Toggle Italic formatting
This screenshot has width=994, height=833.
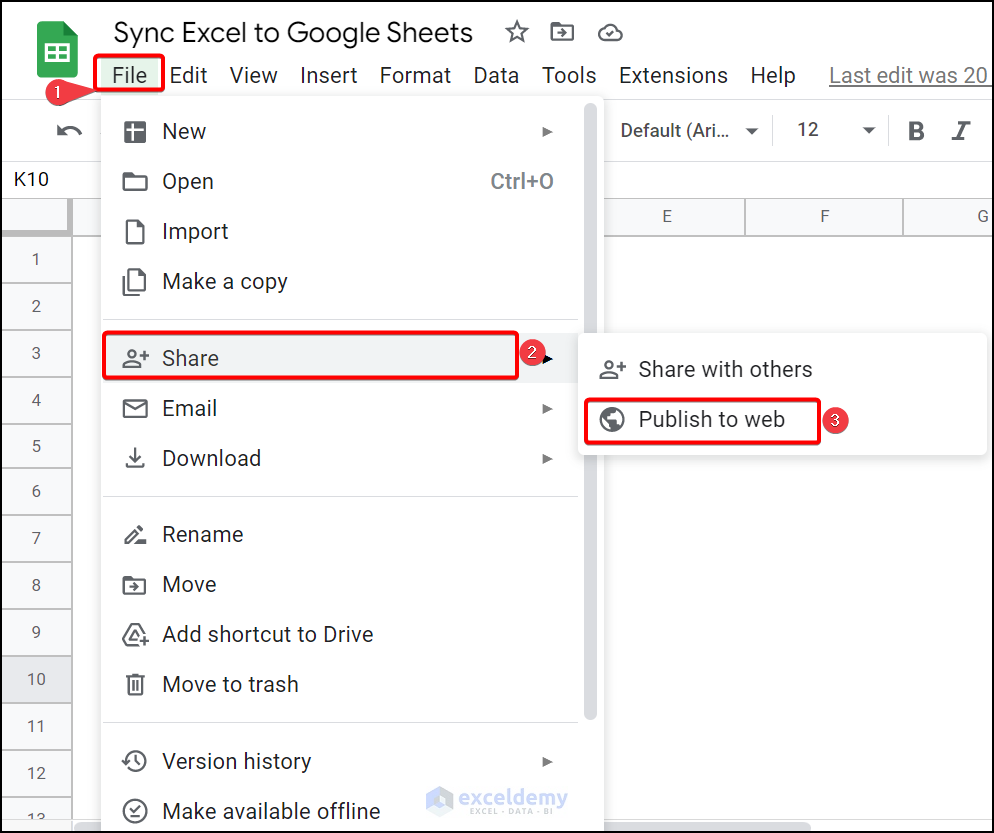(961, 131)
